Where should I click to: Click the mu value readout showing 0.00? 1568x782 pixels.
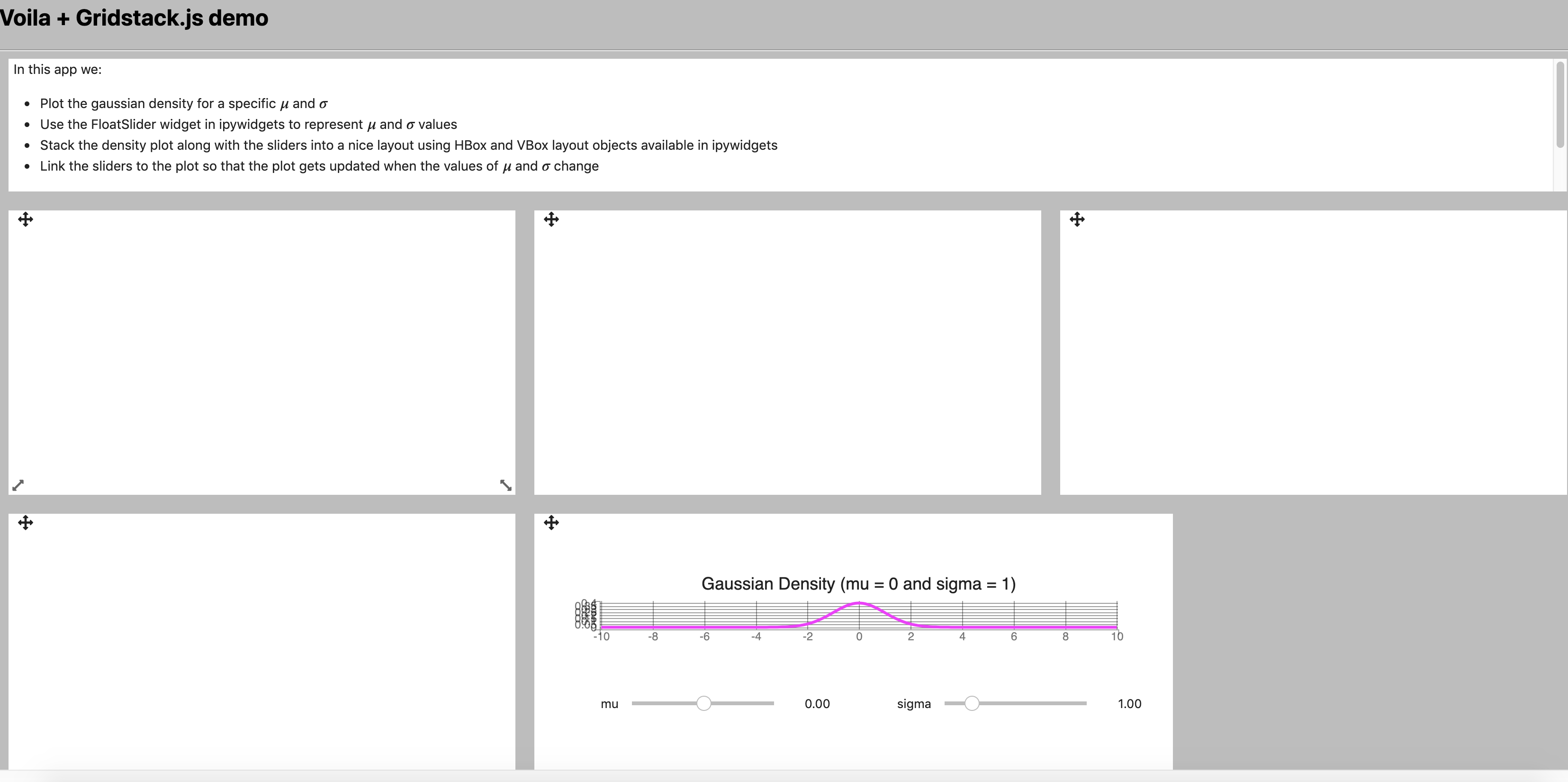(x=817, y=703)
